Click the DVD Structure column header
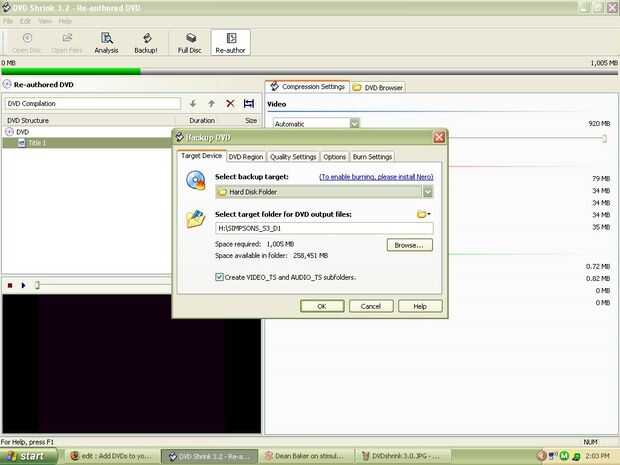 click(x=89, y=120)
